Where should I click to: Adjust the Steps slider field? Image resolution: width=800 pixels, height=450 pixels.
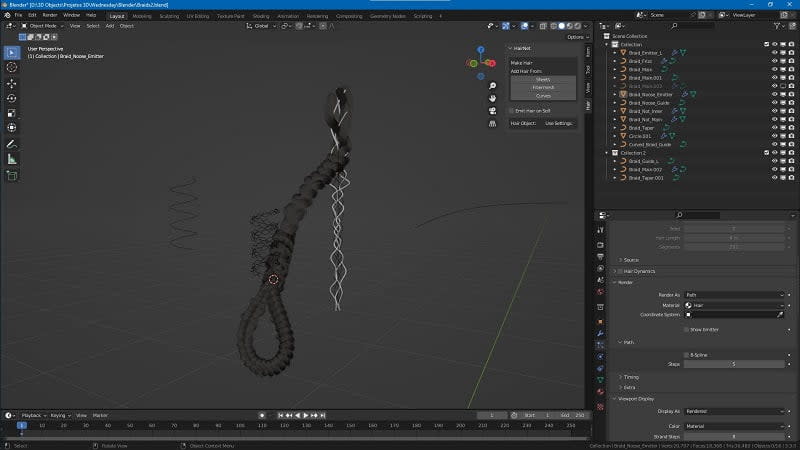(x=734, y=364)
